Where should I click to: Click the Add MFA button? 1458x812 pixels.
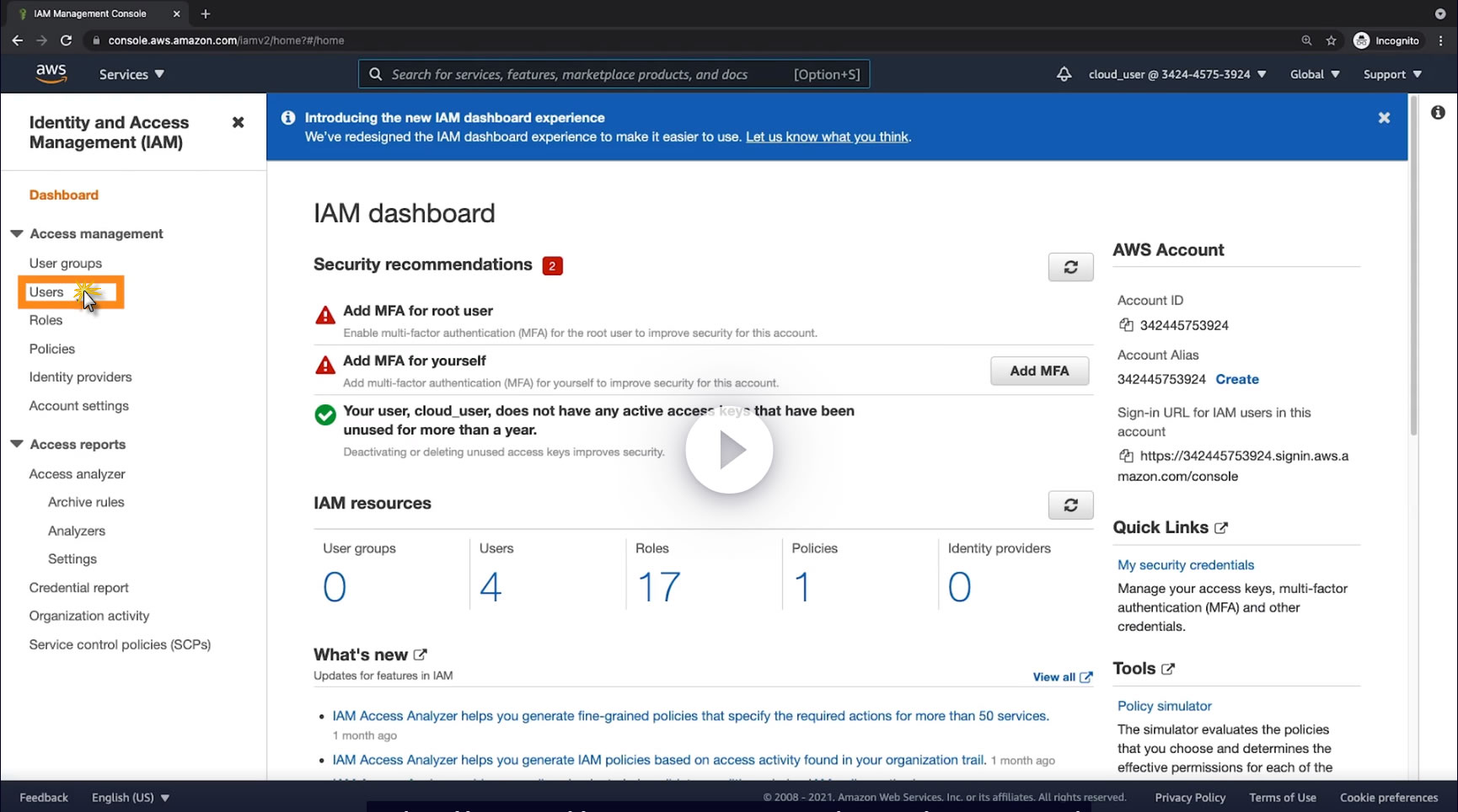point(1039,371)
